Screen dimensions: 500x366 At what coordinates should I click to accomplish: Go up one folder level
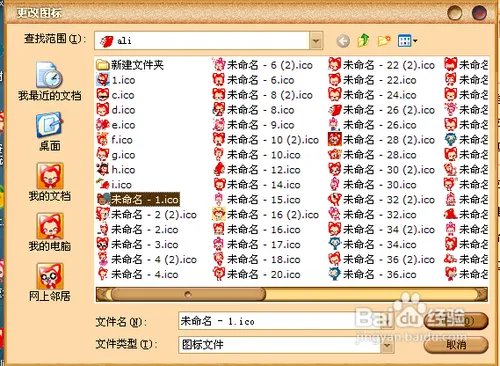click(363, 41)
